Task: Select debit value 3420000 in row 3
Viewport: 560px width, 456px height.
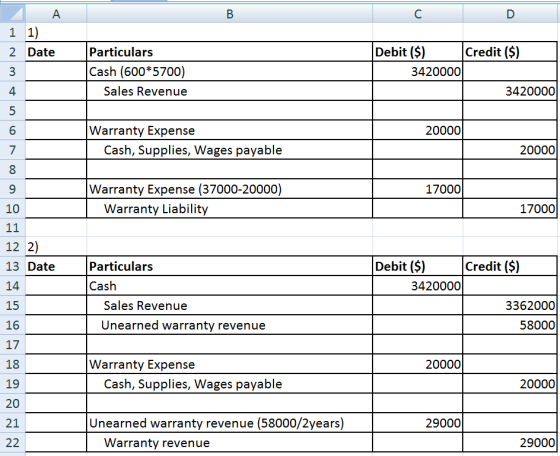Action: point(418,72)
